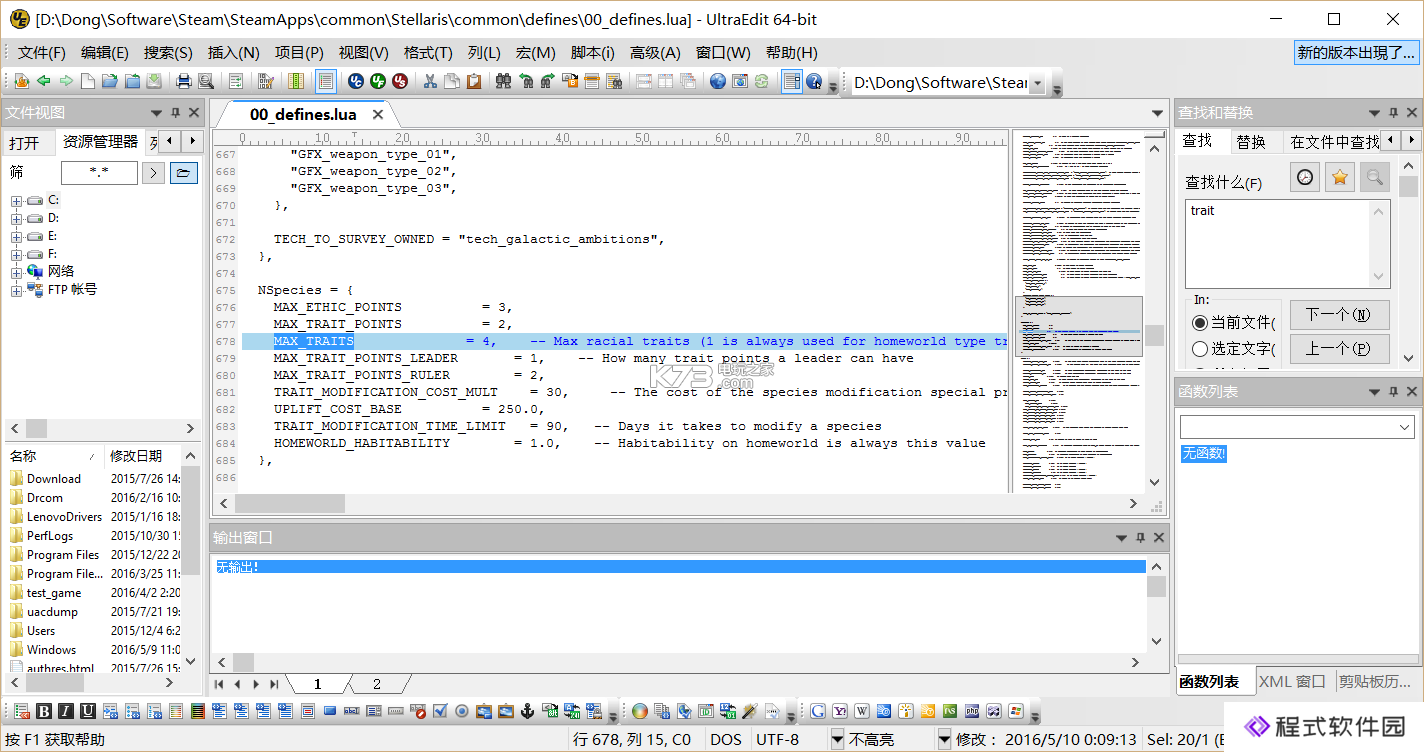Close the 00_defines.lua tab
Image resolution: width=1424 pixels, height=752 pixels.
378,115
